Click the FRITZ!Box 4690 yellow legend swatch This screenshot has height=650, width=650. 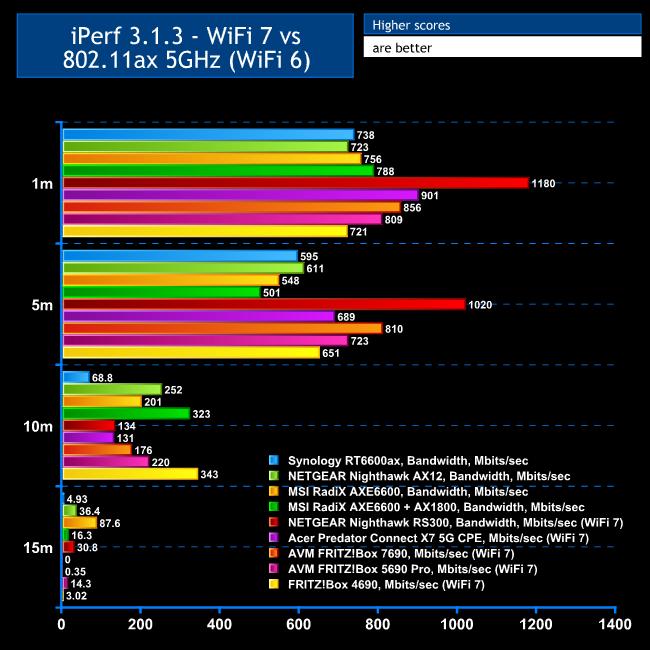tap(274, 584)
